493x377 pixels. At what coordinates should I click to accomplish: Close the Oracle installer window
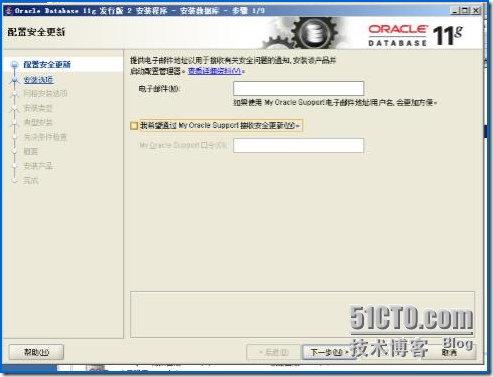pyautogui.click(x=476, y=11)
